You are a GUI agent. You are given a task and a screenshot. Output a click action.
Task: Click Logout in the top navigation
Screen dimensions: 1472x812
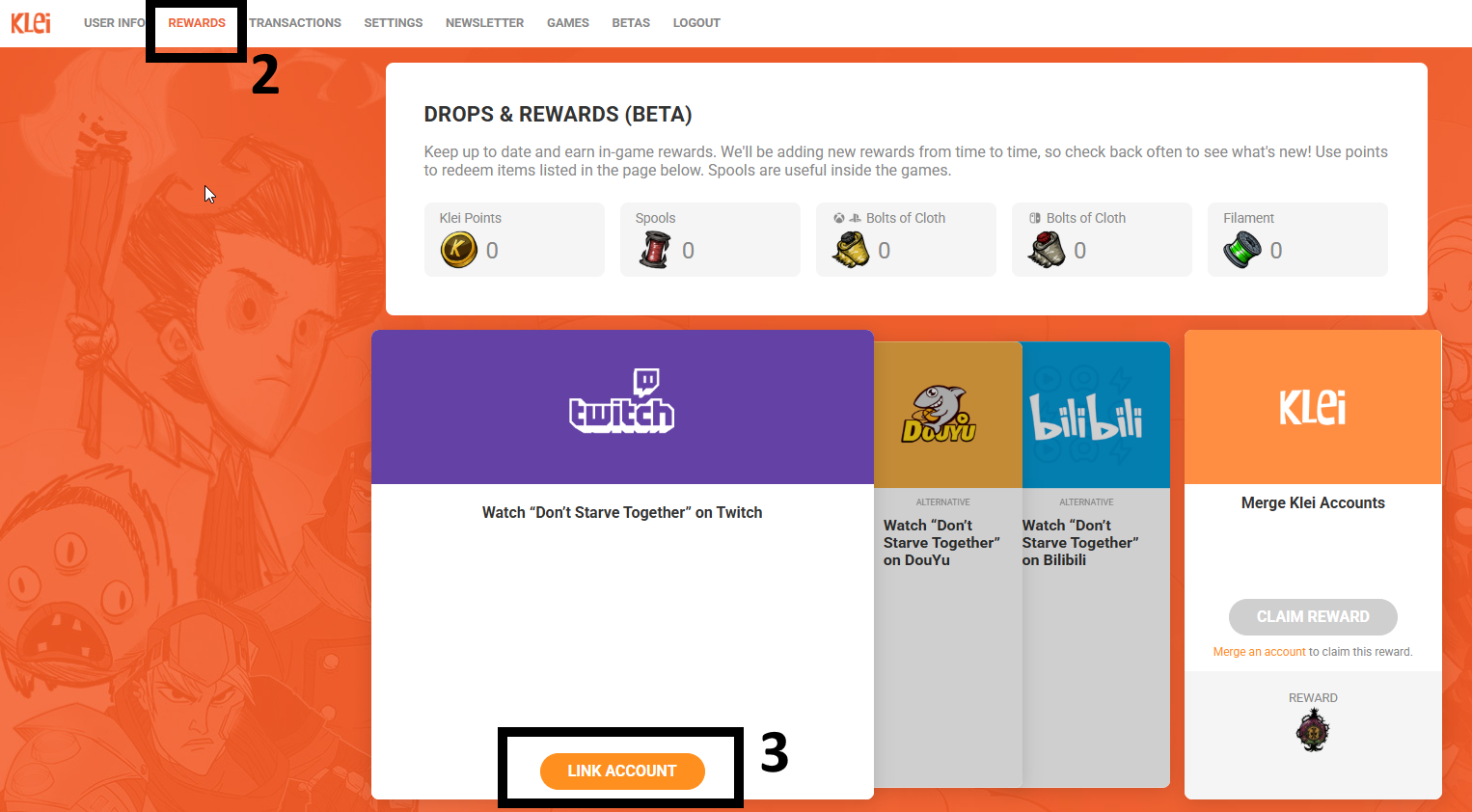click(696, 23)
